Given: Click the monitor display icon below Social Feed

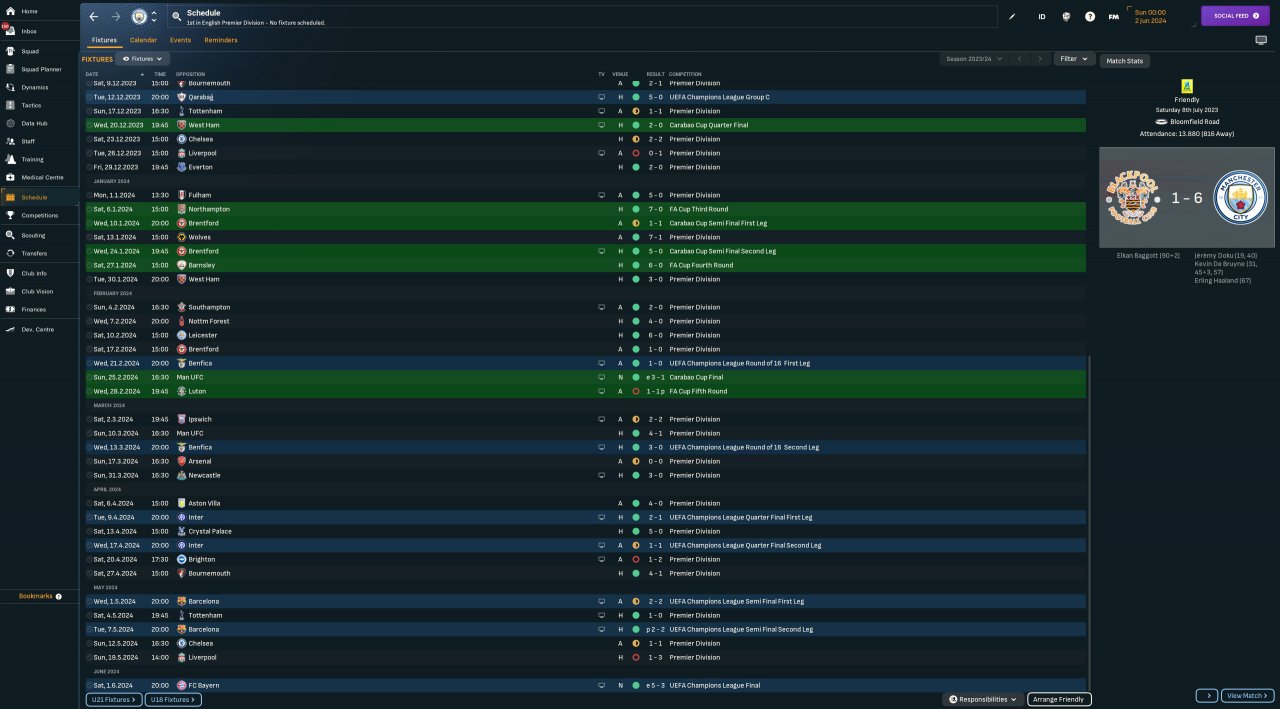Looking at the screenshot, I should point(1261,40).
